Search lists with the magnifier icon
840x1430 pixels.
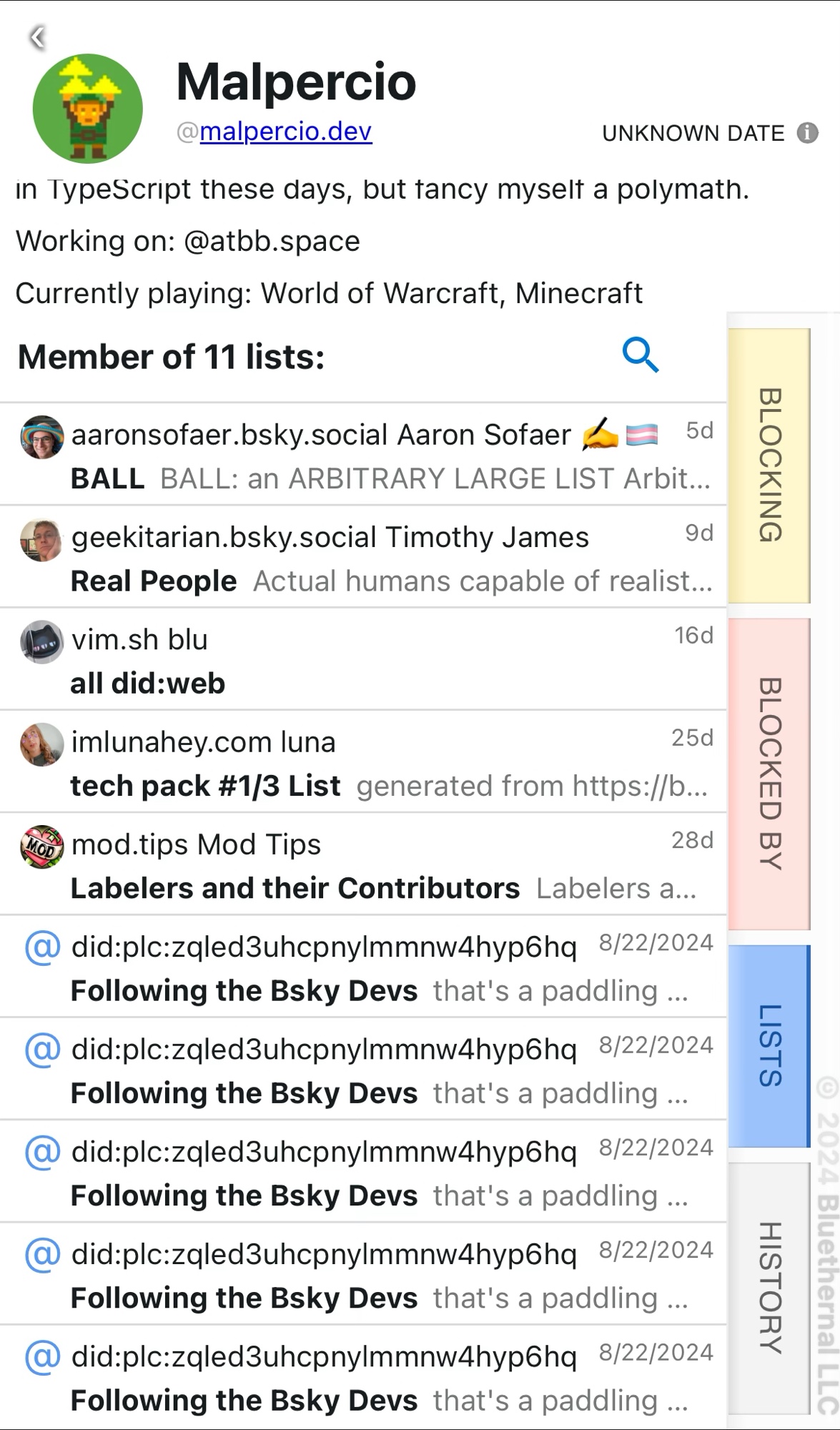[x=640, y=355]
